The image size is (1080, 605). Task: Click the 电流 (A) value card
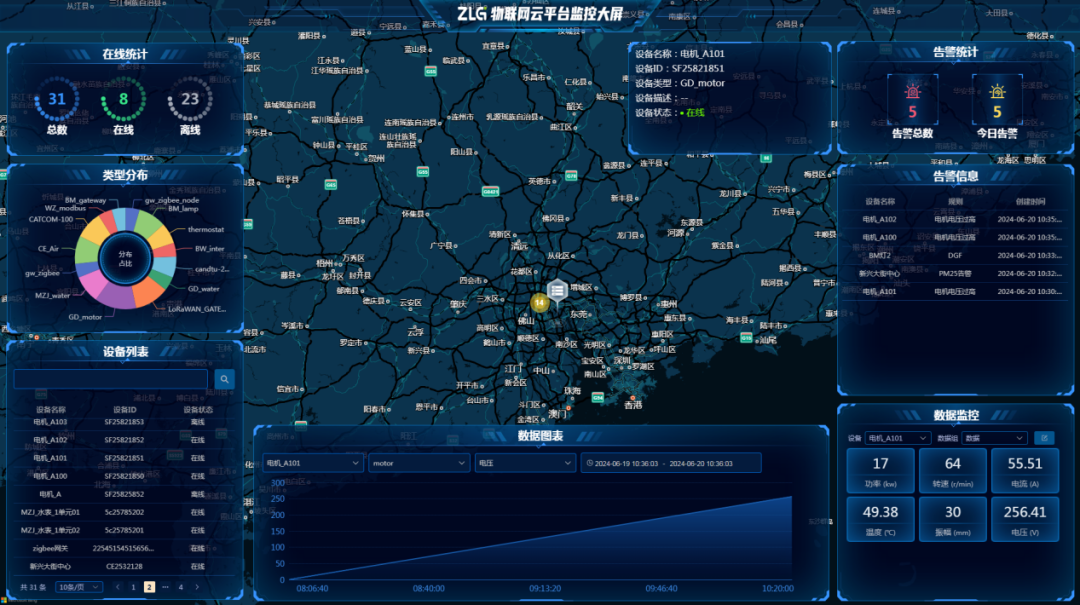click(x=1025, y=471)
